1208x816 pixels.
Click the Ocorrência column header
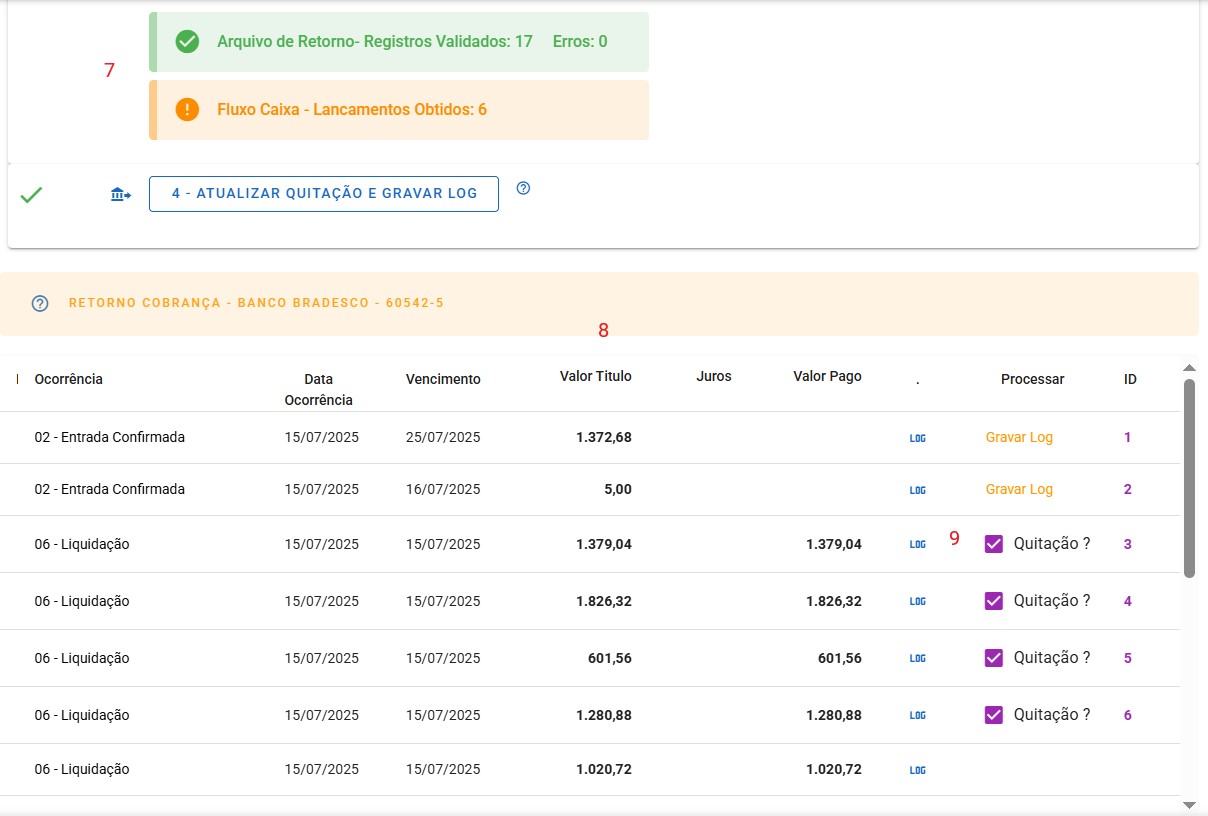pos(68,379)
